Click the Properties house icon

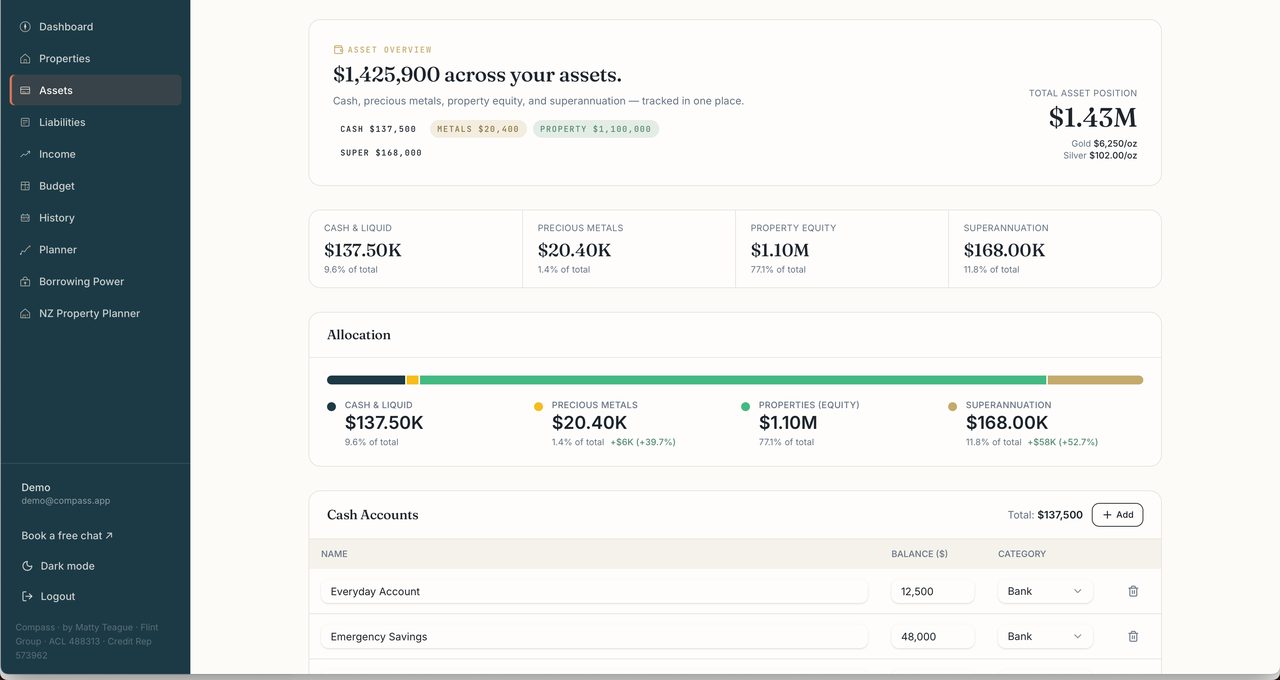(25, 59)
